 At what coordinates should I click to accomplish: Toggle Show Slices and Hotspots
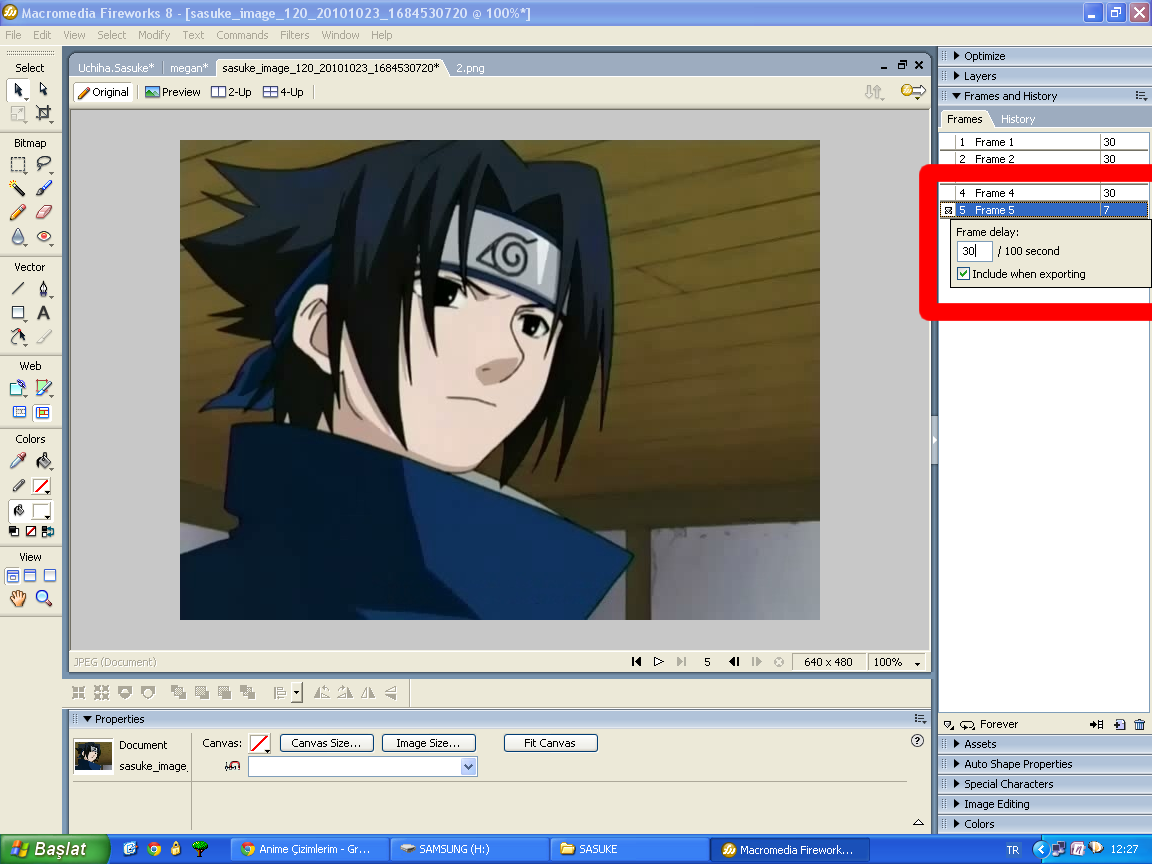coord(43,412)
